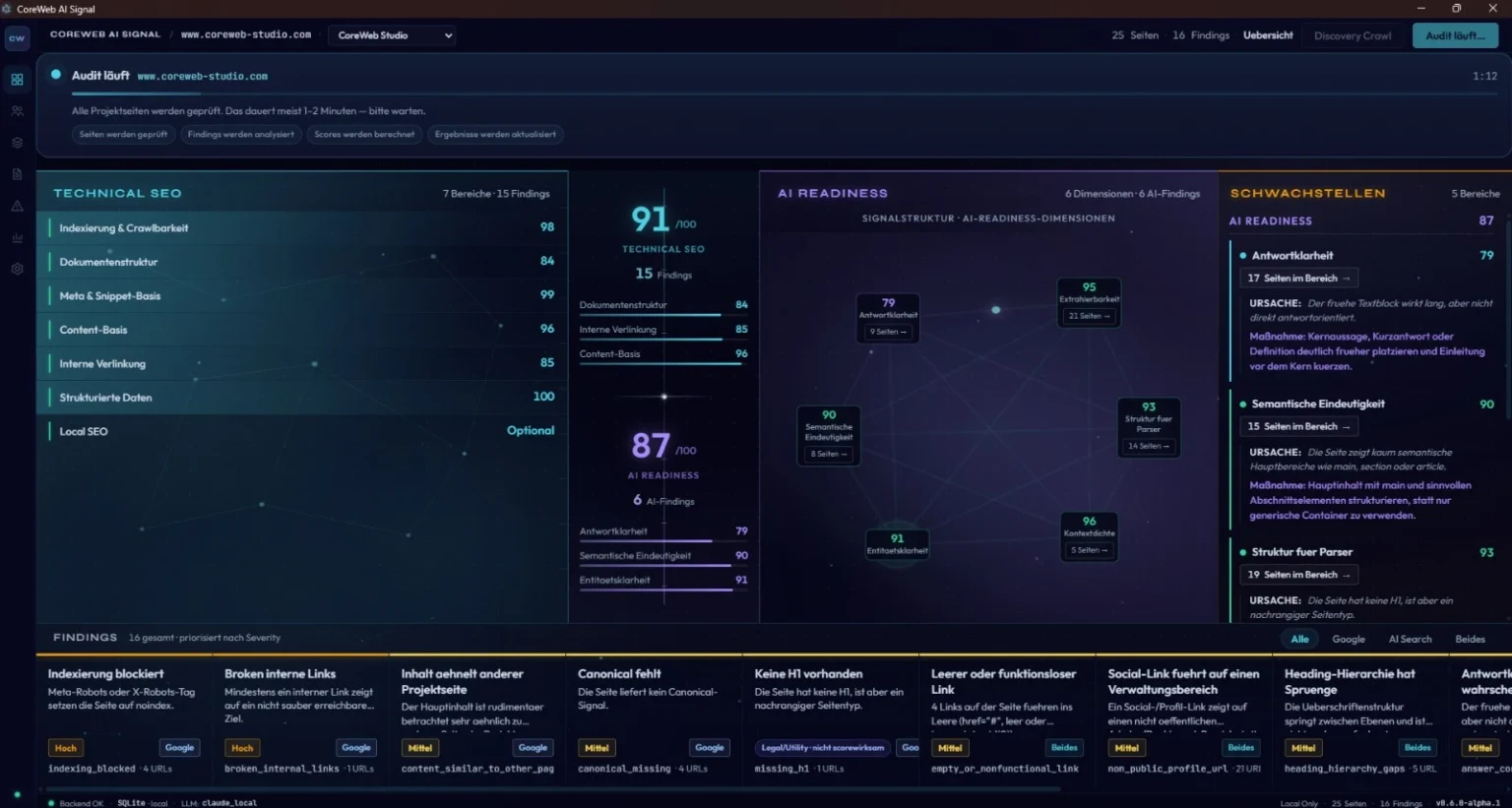
Task: Click the CoreWeb AI Signal title bar icon
Action: point(7,9)
